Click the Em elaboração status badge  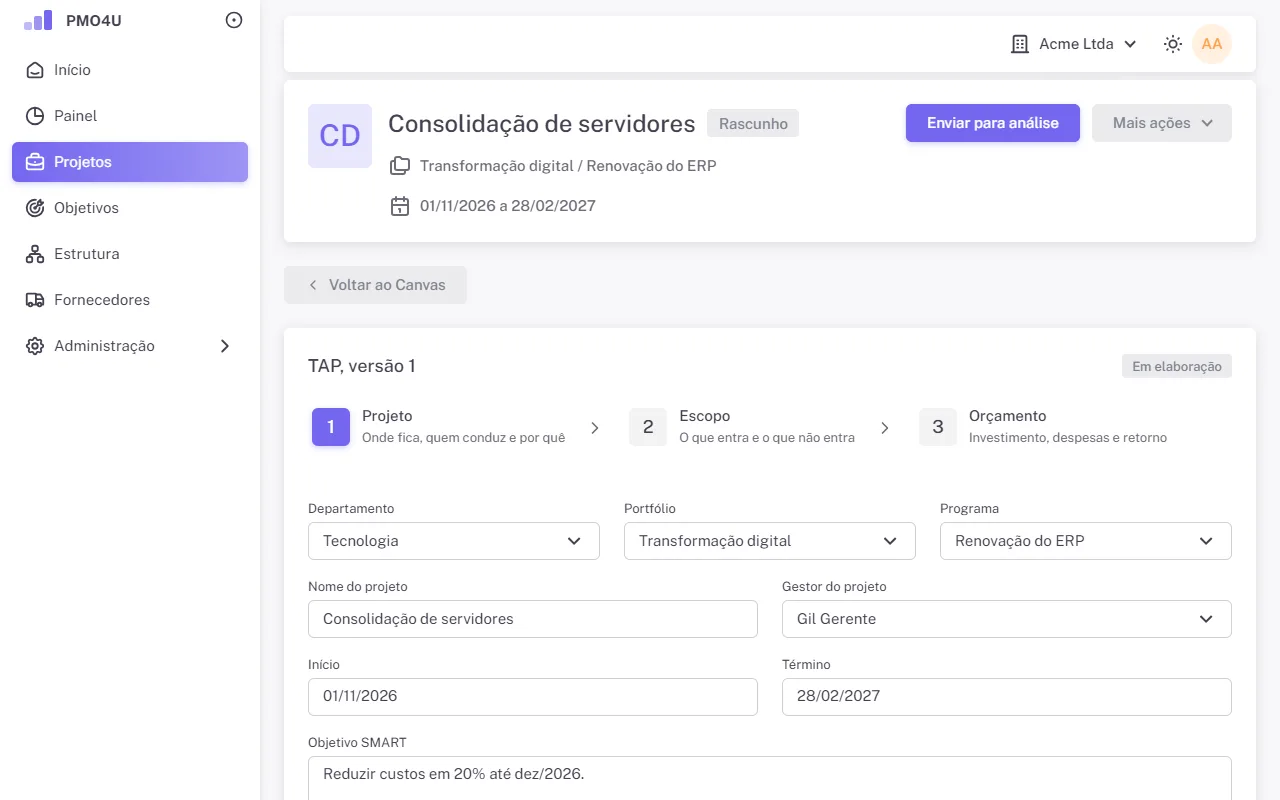[x=1177, y=366]
